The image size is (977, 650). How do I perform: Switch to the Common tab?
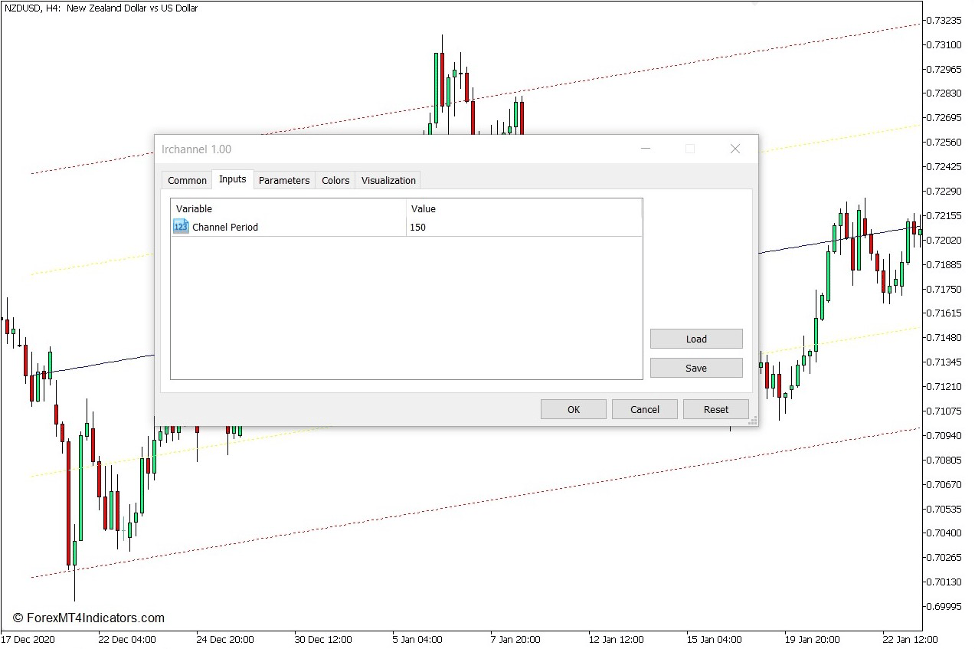point(187,180)
